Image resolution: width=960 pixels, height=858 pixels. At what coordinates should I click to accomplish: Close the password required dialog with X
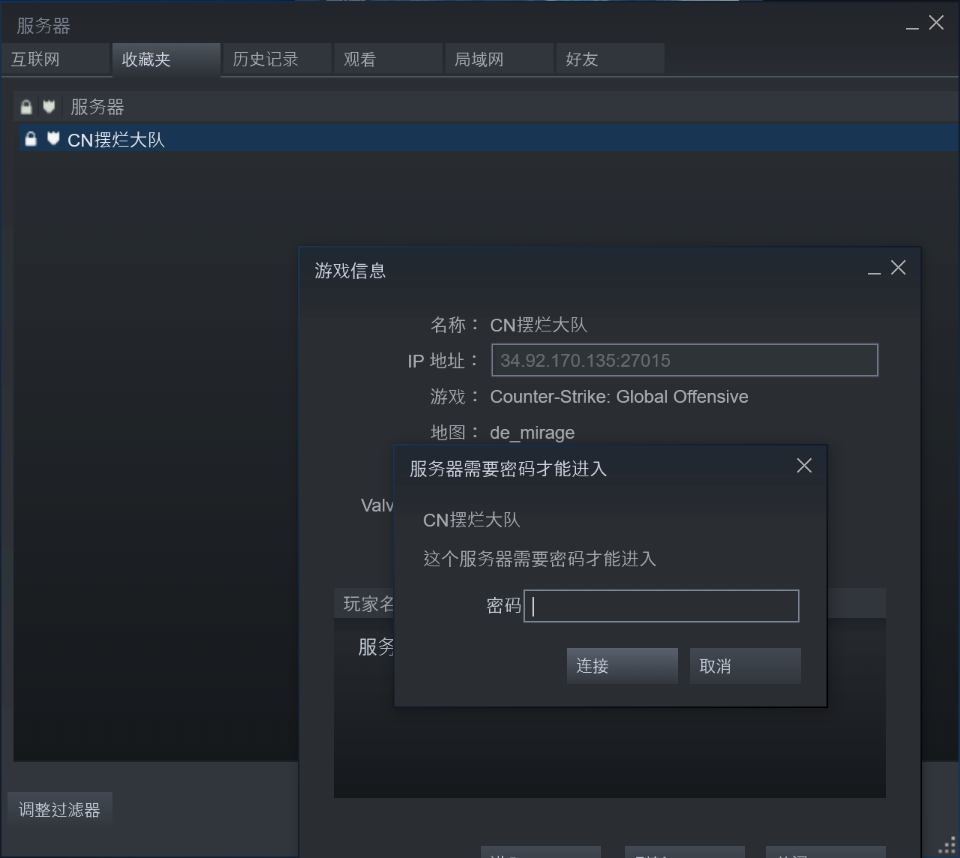pos(804,466)
